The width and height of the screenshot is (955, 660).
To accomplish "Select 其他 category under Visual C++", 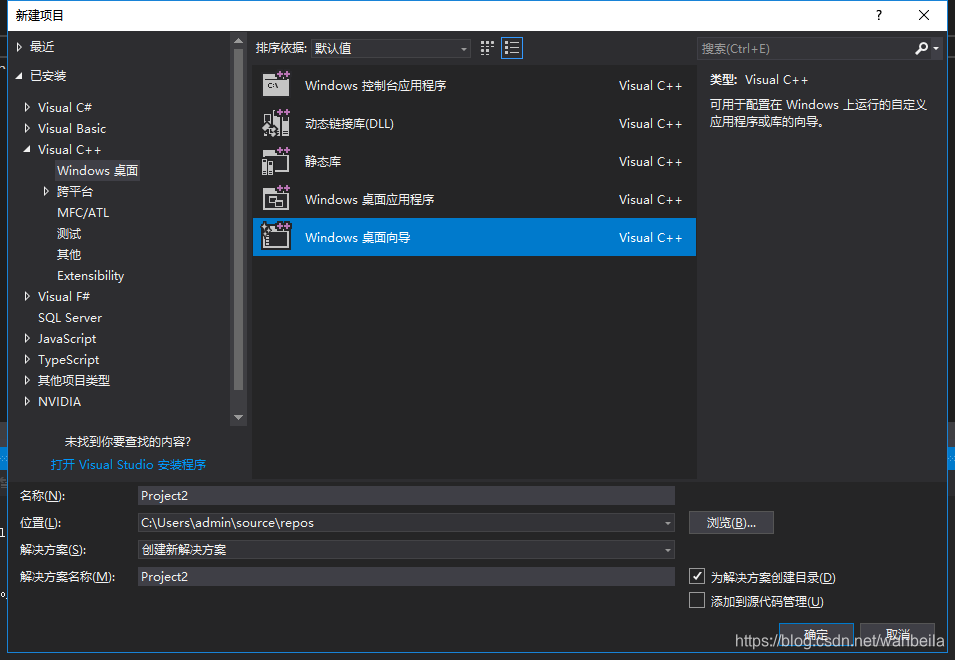I will click(x=69, y=255).
